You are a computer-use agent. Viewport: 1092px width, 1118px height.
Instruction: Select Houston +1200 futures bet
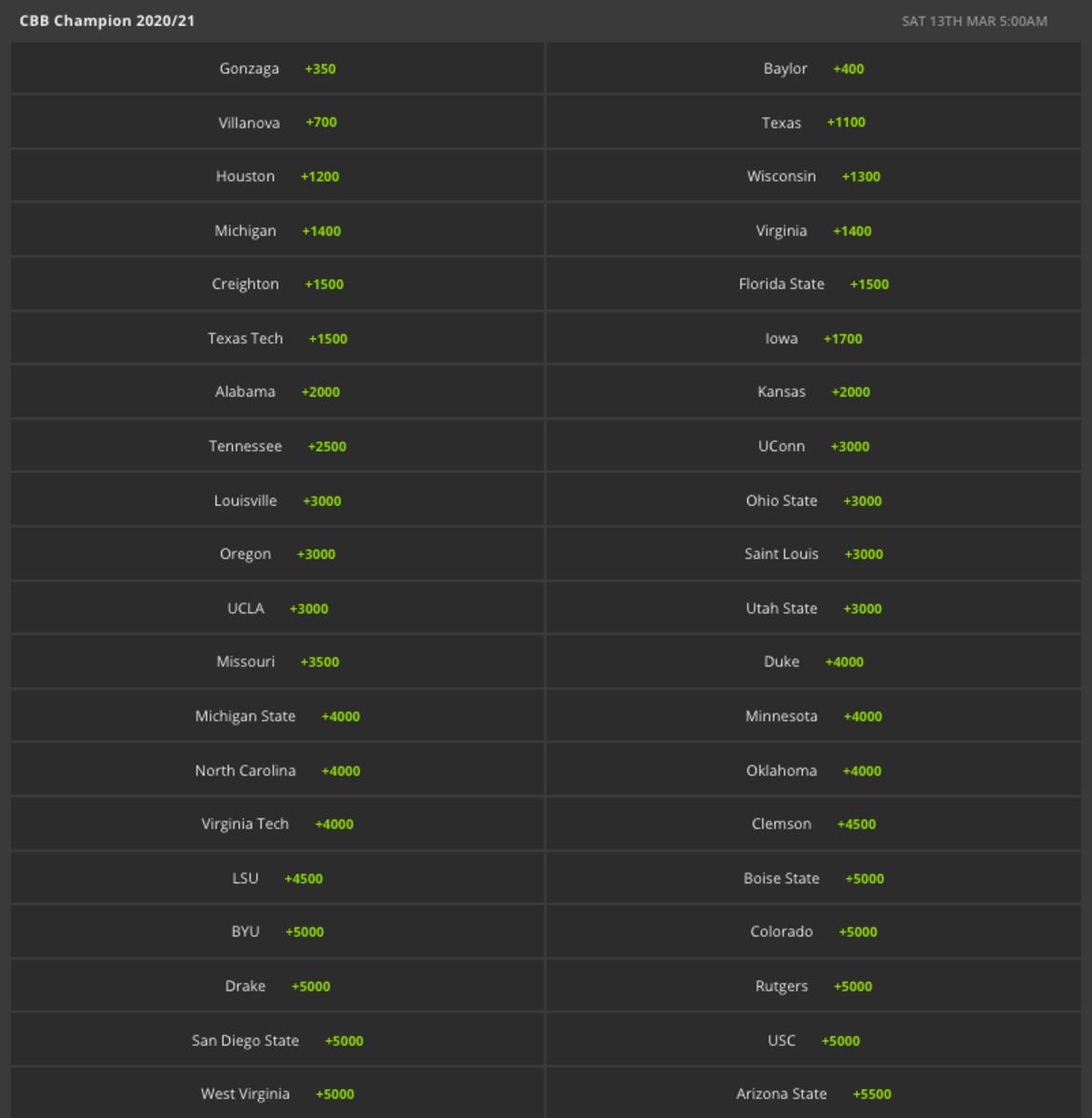[x=278, y=177]
